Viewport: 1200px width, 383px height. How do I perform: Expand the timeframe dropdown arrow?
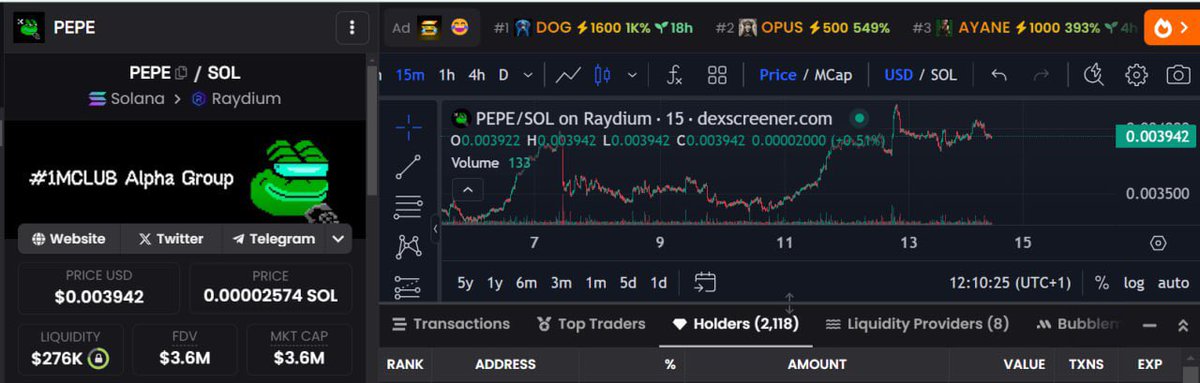528,75
